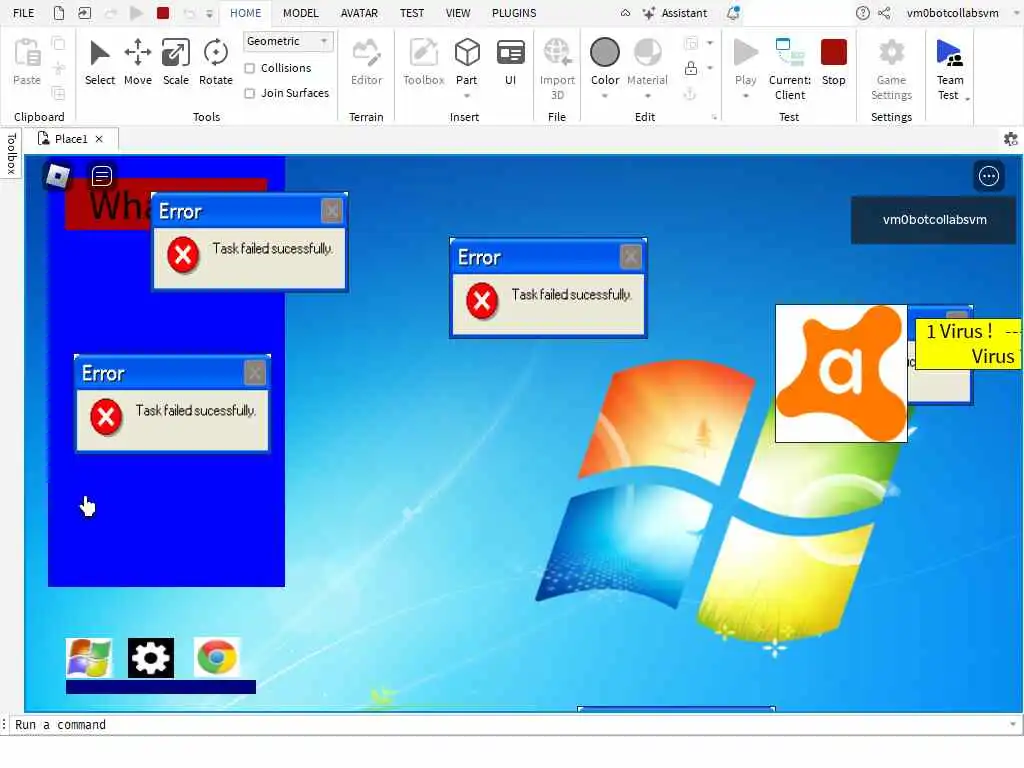Open the chat icon in viewport

[102, 176]
